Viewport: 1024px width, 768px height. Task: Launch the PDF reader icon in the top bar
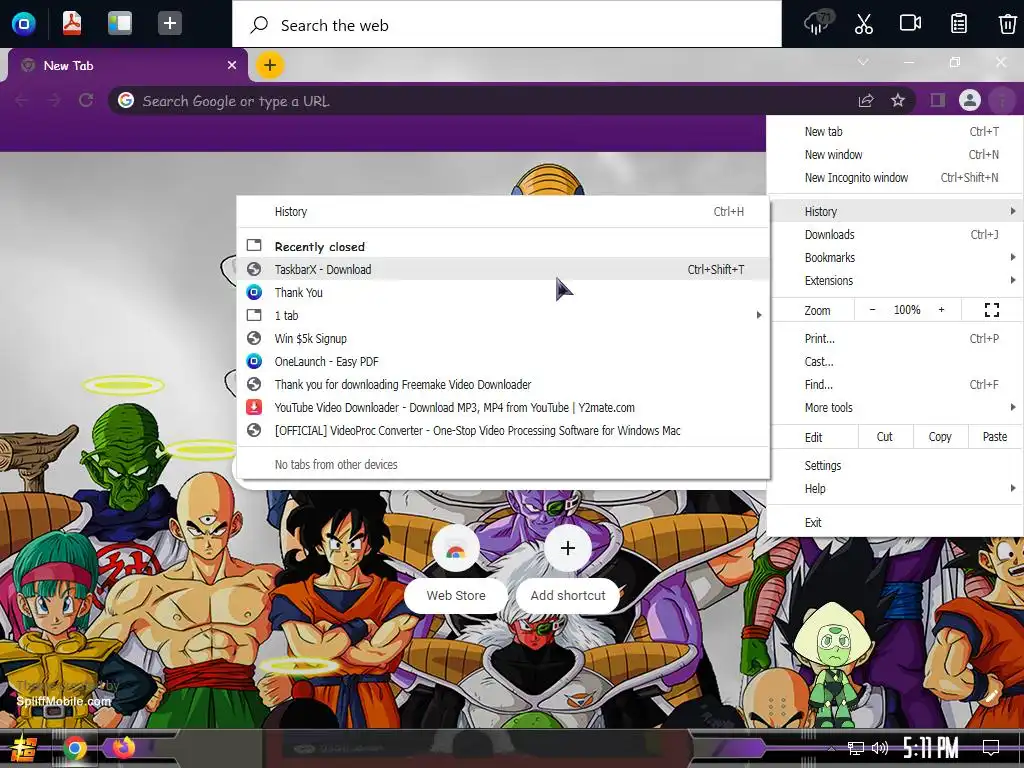[72, 24]
